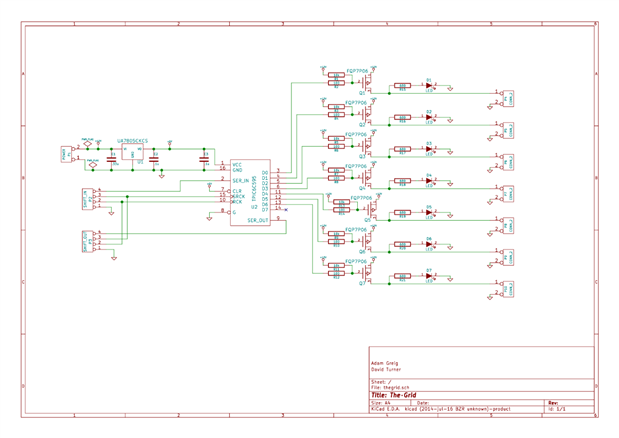Click the 'File: thegrid.sch' text

pyautogui.click(x=390, y=387)
